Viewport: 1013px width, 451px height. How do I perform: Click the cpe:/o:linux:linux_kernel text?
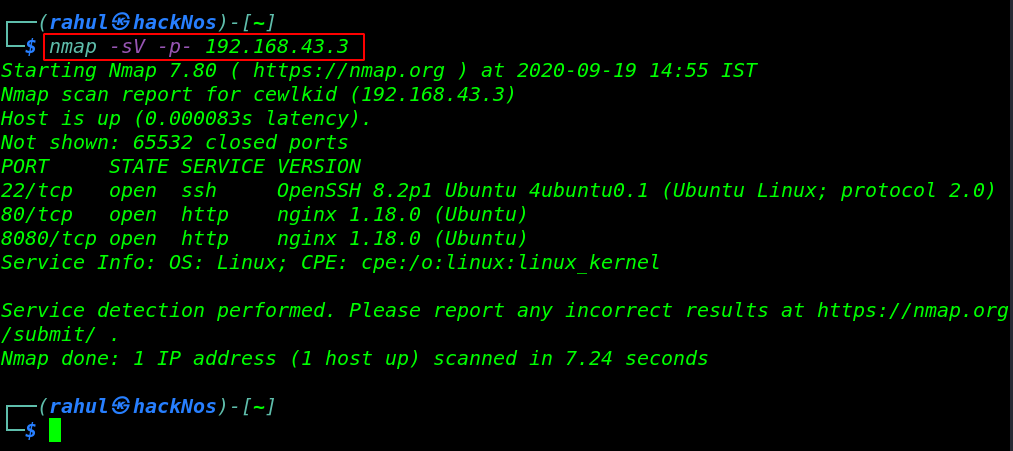tap(511, 262)
